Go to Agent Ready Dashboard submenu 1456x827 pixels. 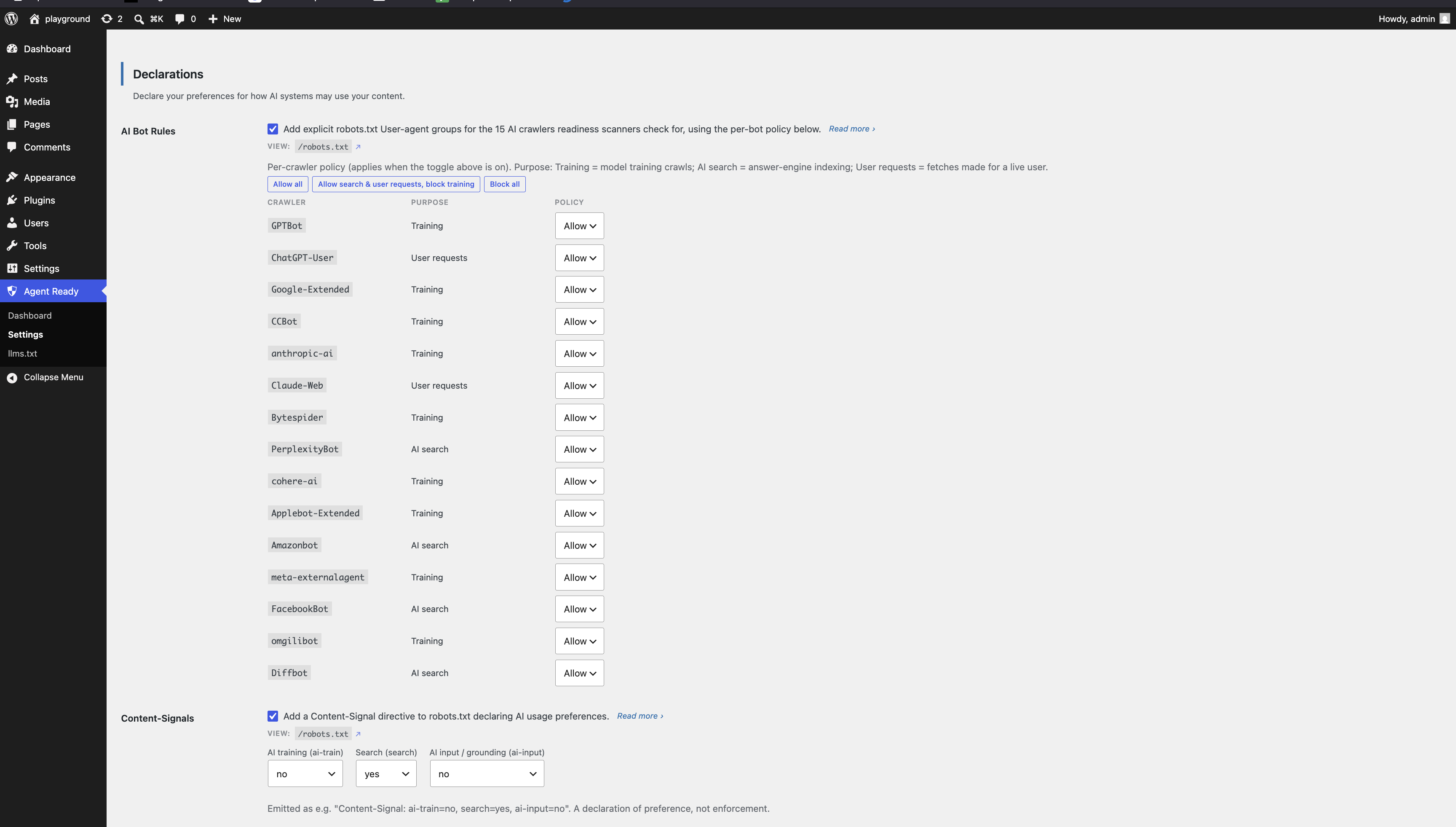coord(29,315)
